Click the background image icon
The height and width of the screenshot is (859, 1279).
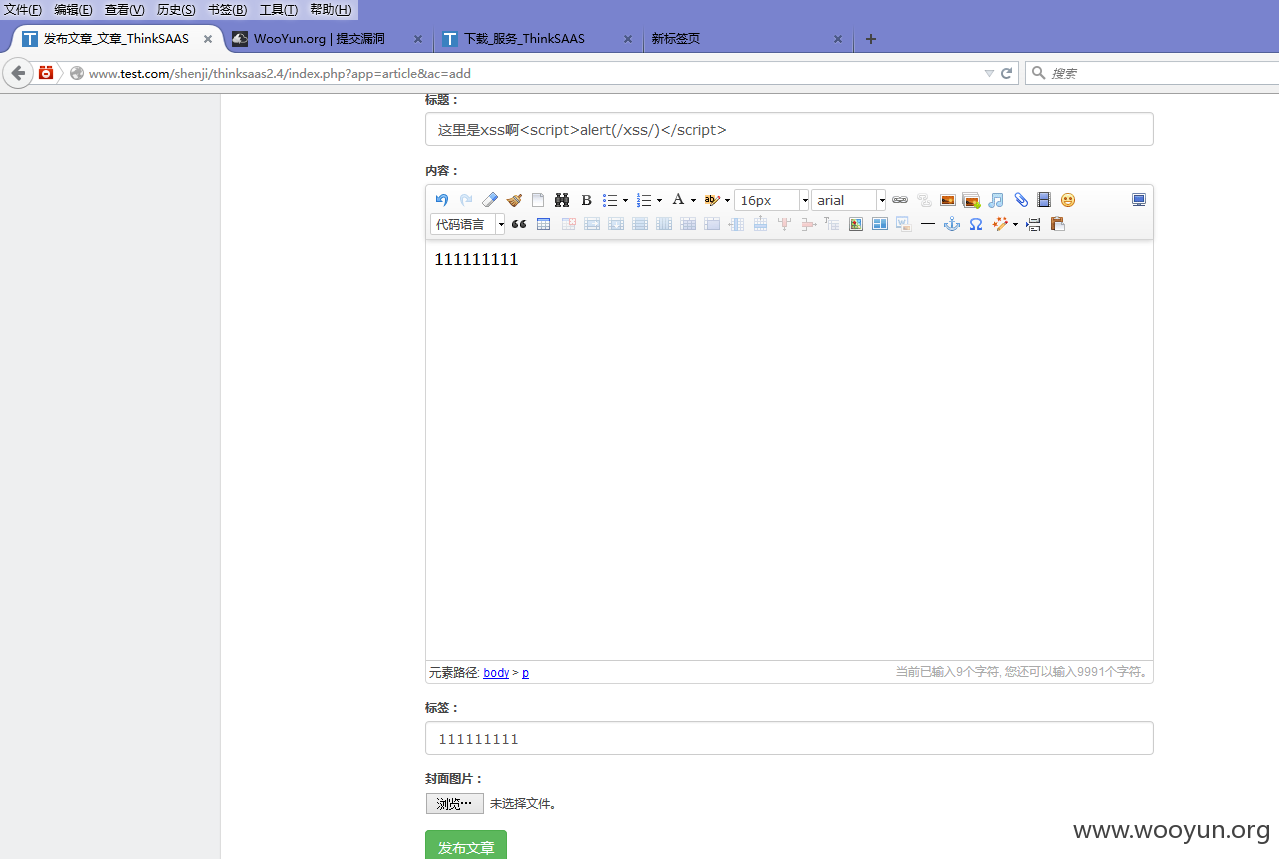click(x=856, y=224)
